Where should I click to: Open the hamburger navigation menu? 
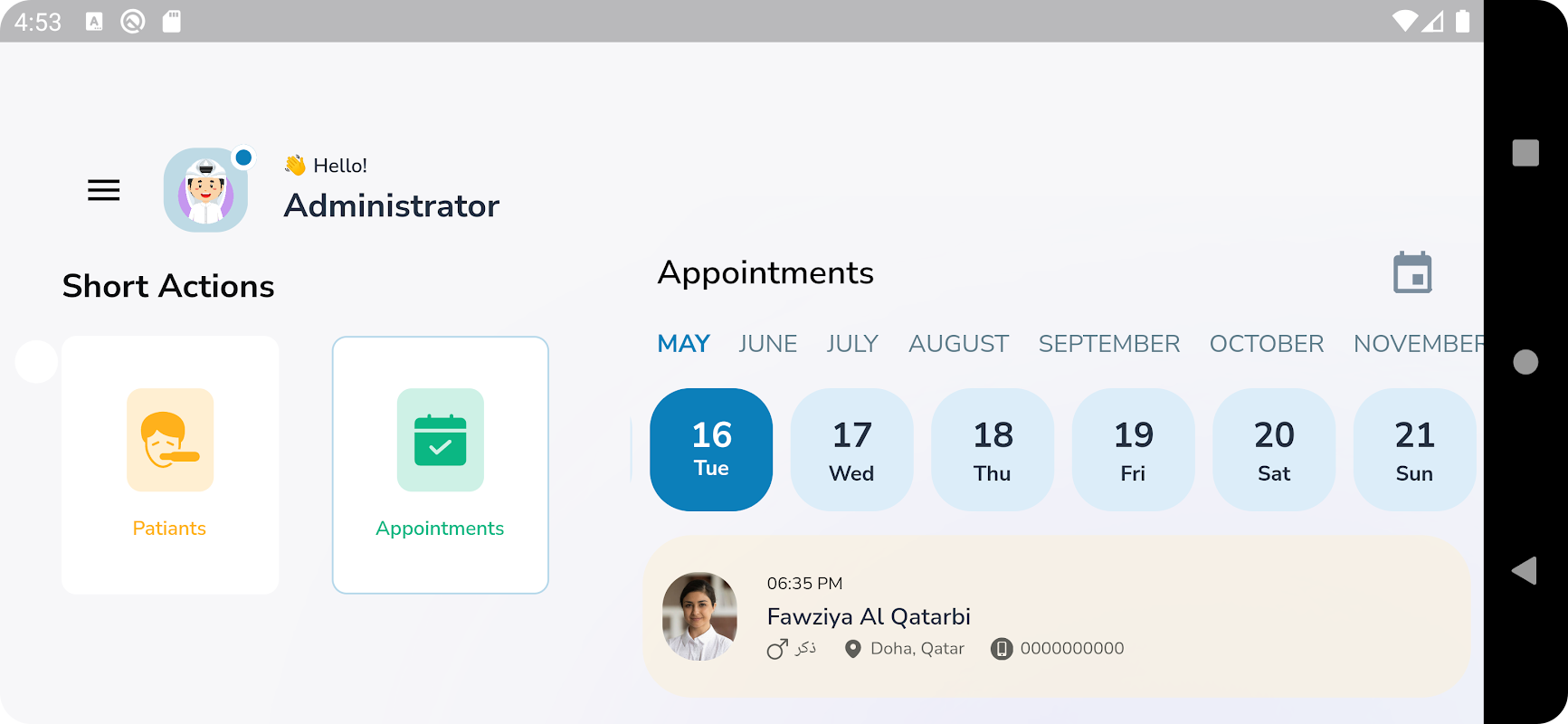(x=104, y=190)
